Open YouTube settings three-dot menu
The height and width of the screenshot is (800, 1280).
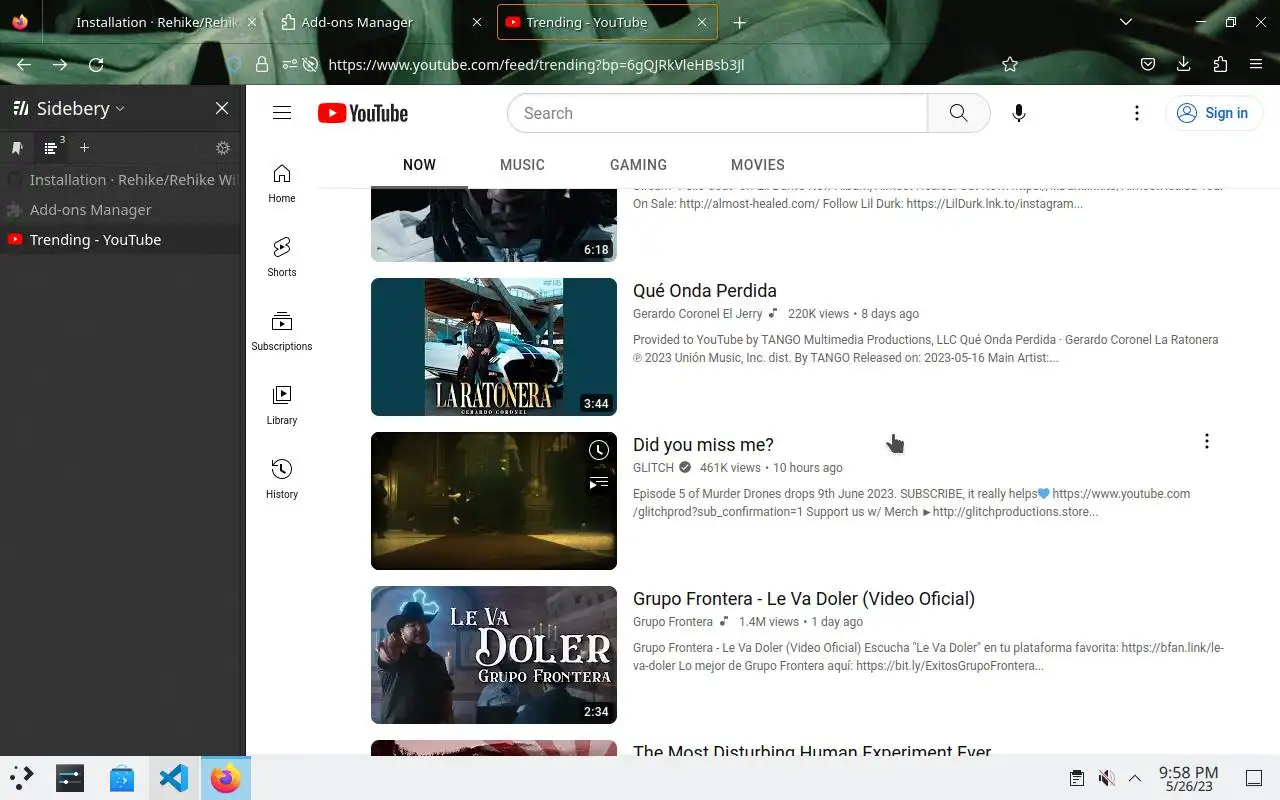click(x=1136, y=113)
